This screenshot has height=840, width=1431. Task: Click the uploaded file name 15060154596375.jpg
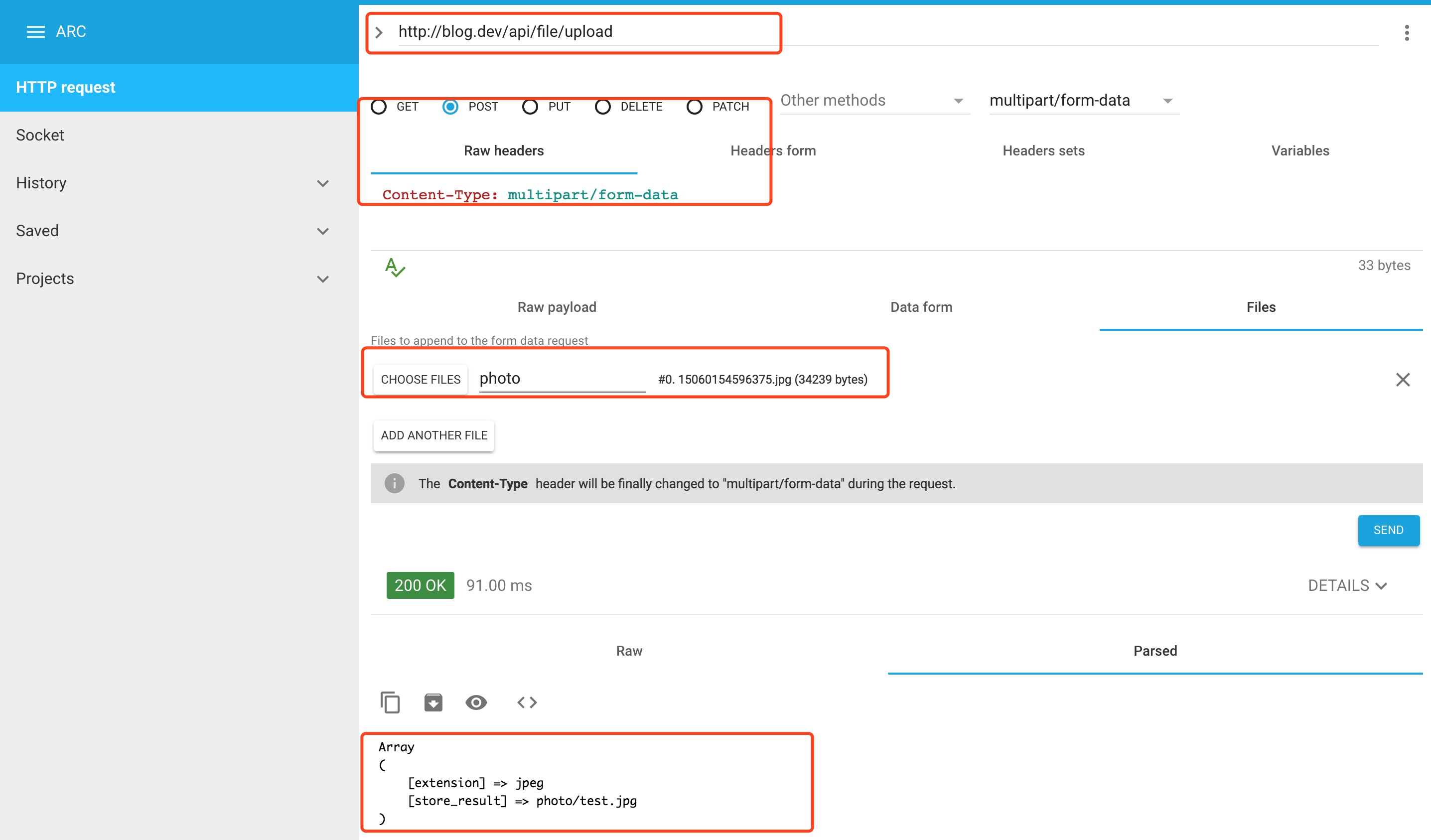tap(734, 379)
